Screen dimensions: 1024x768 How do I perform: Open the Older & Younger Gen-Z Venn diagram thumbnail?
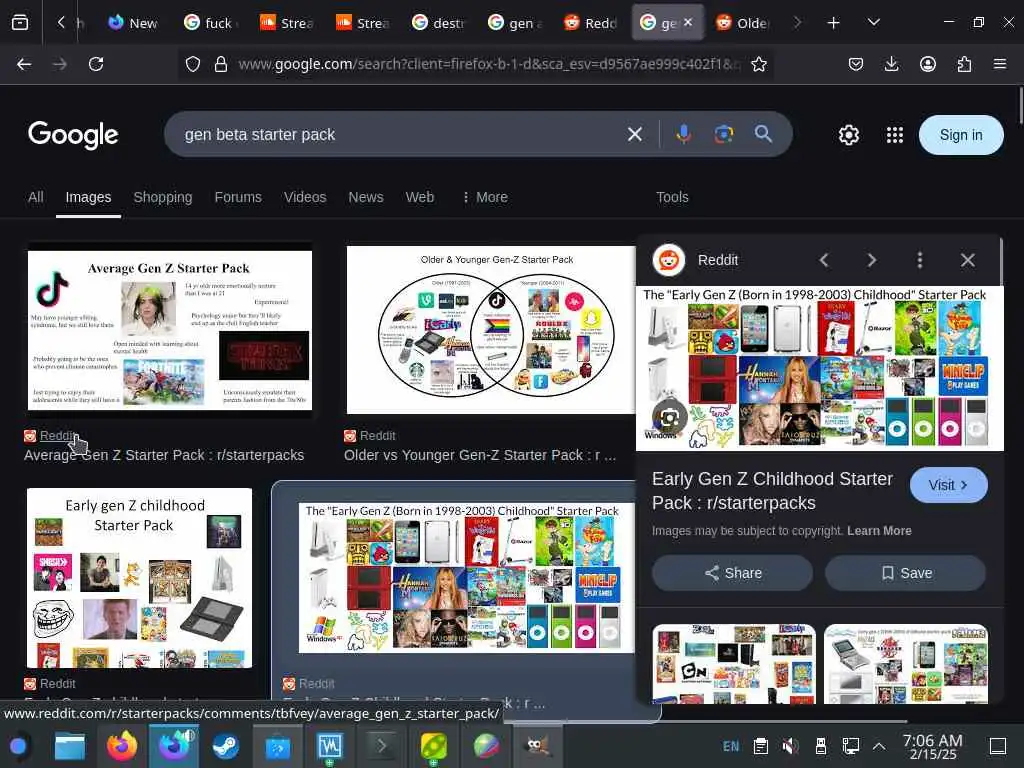click(491, 330)
